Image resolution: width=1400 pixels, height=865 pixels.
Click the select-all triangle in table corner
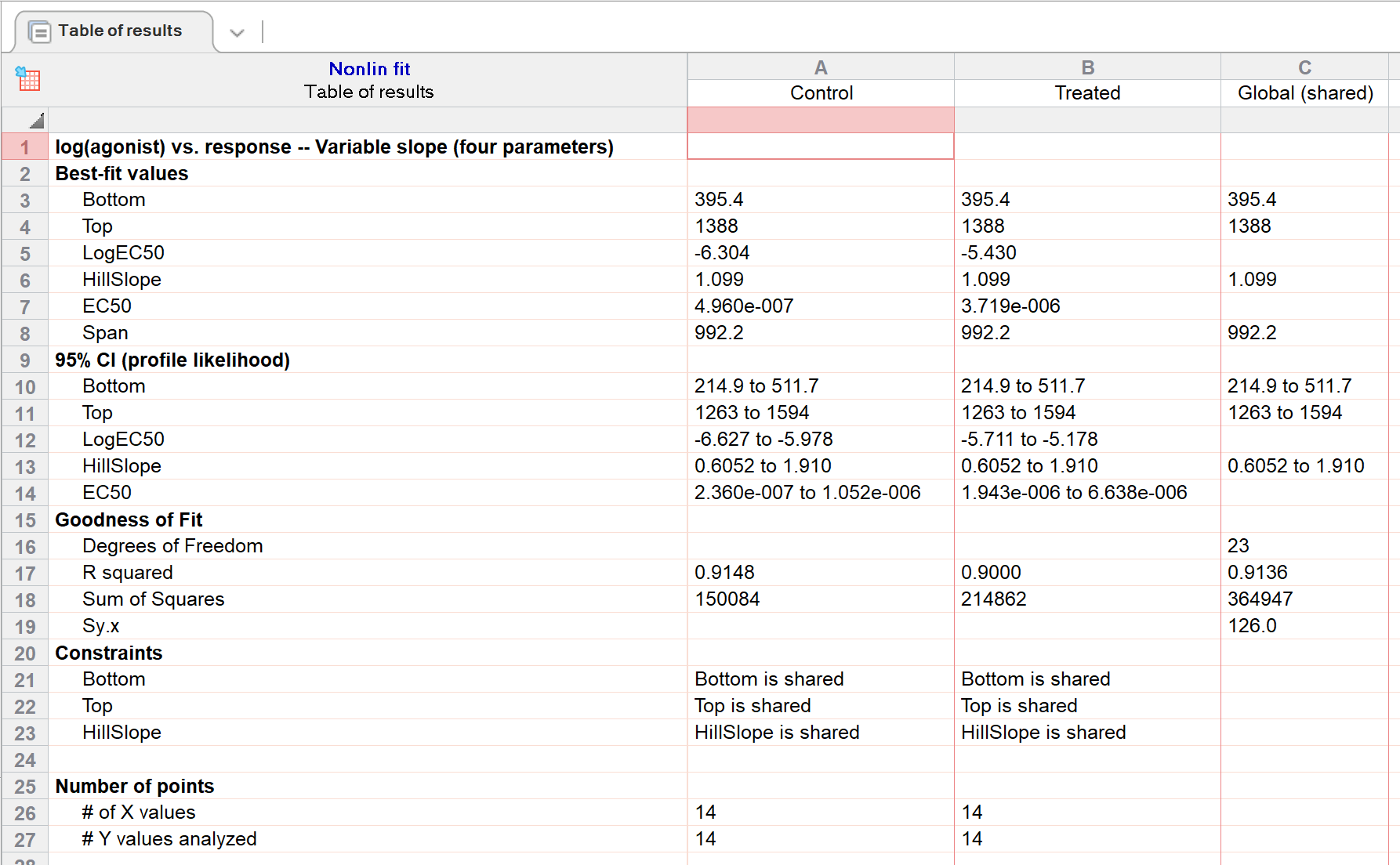tap(36, 121)
